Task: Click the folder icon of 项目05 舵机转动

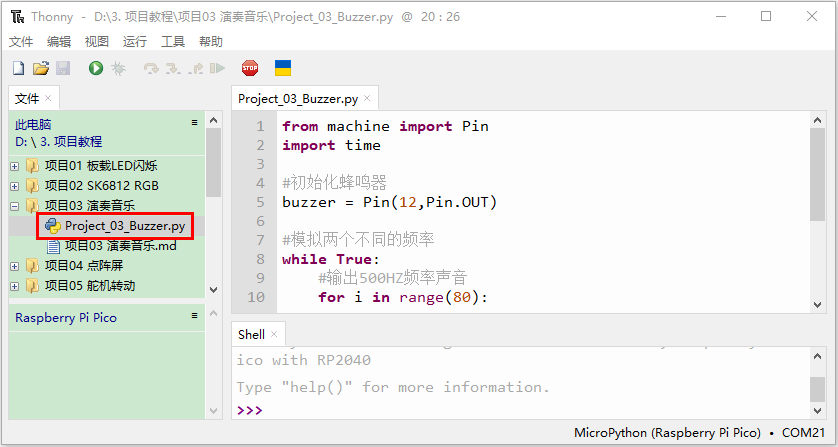Action: [33, 286]
